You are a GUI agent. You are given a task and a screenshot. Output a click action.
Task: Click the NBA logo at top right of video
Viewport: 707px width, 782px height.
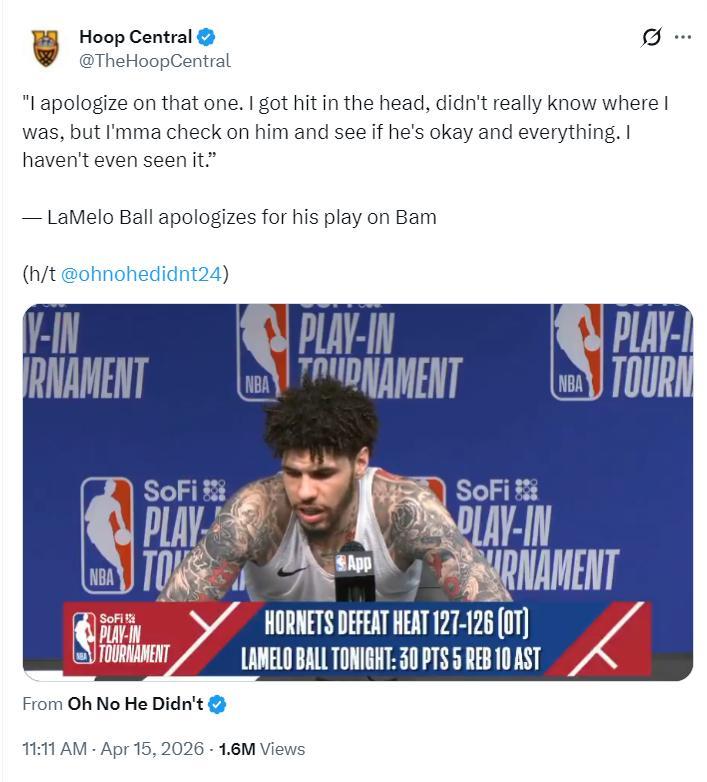[x=578, y=351]
